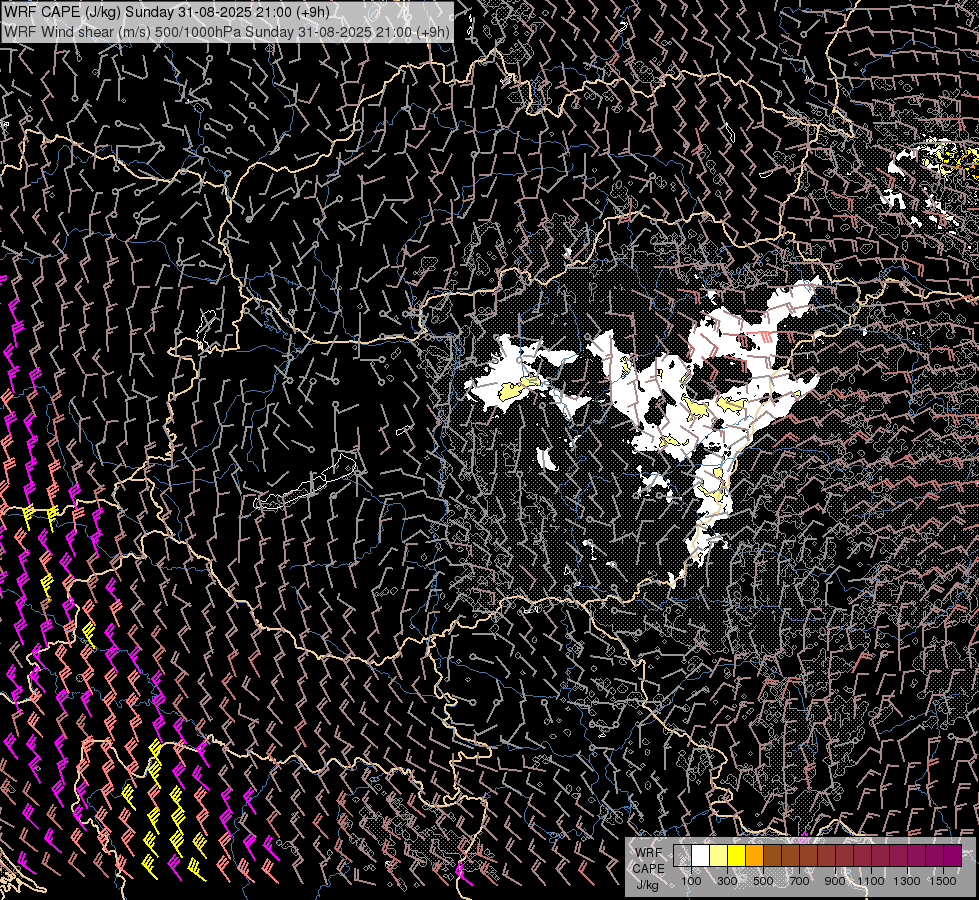Click the '1500' legend tick value
The image size is (979, 900).
click(943, 881)
